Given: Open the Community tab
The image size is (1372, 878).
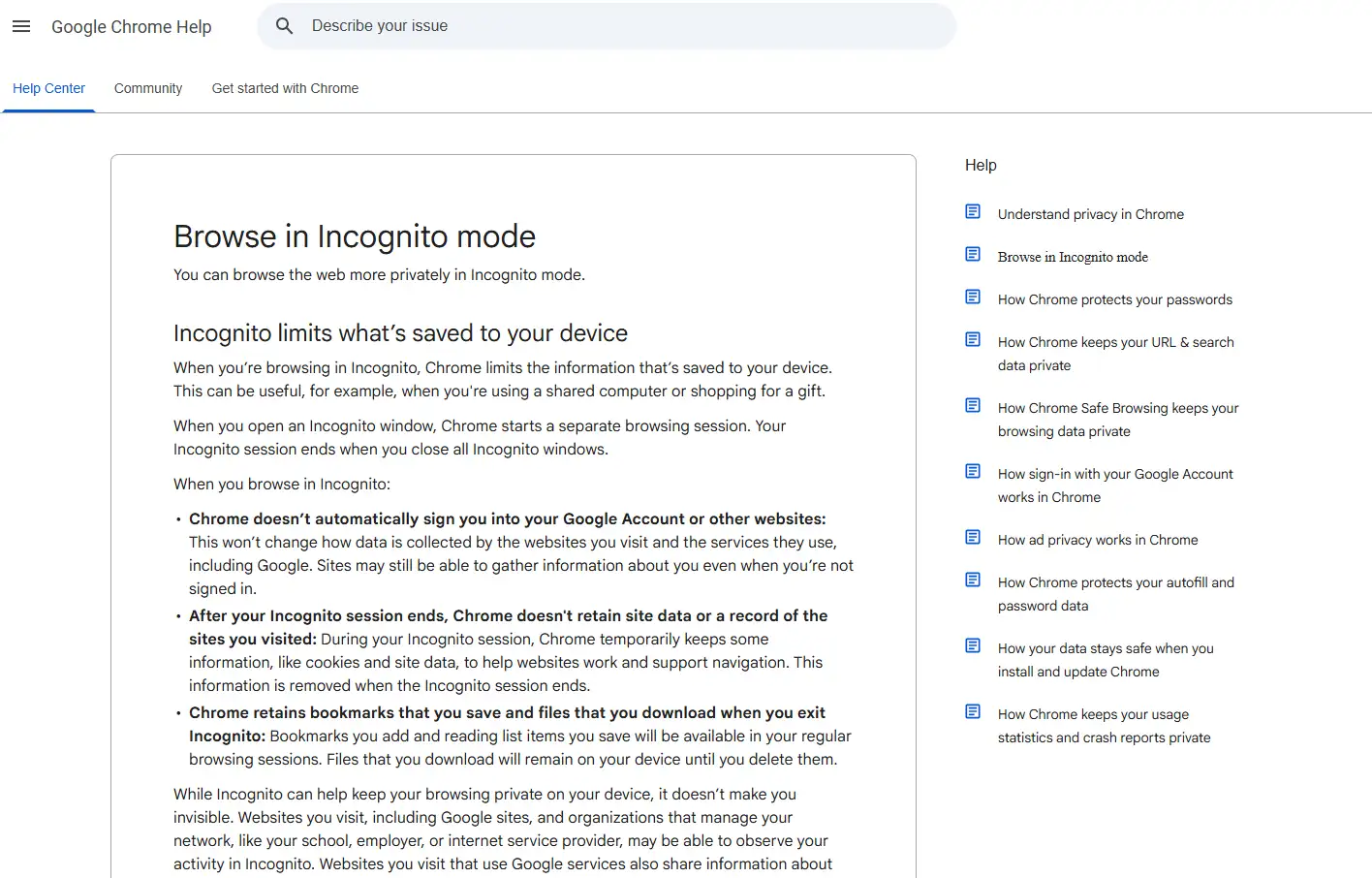Looking at the screenshot, I should click(x=148, y=88).
